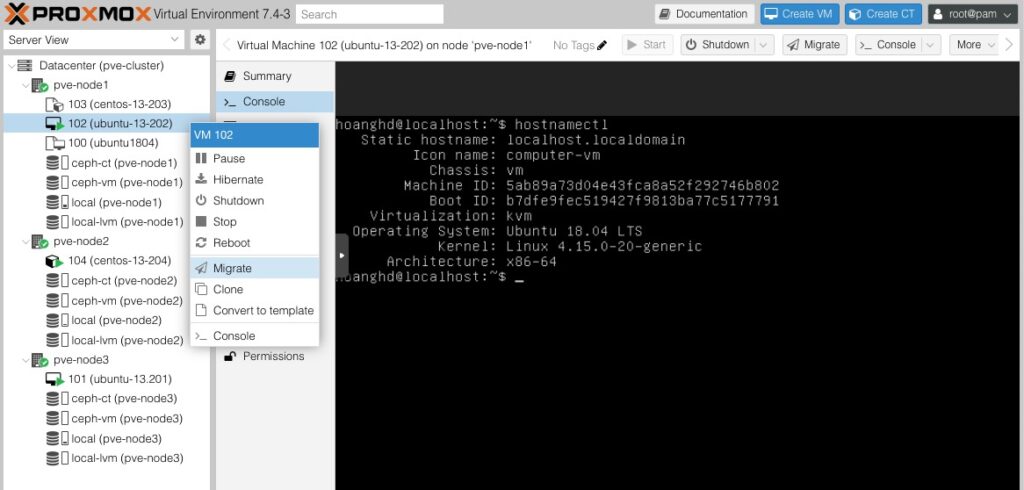Click the ceph-ct (pve-node1) storage icon

click(57, 163)
